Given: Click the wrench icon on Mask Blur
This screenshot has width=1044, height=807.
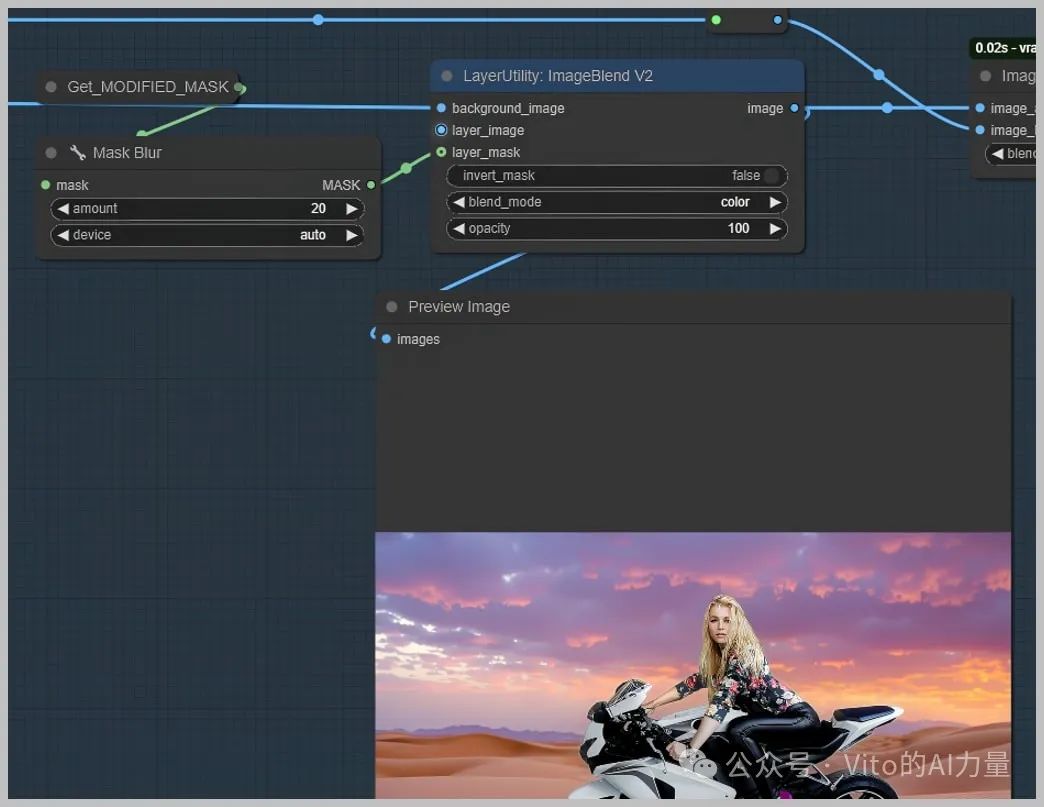Looking at the screenshot, I should point(78,152).
